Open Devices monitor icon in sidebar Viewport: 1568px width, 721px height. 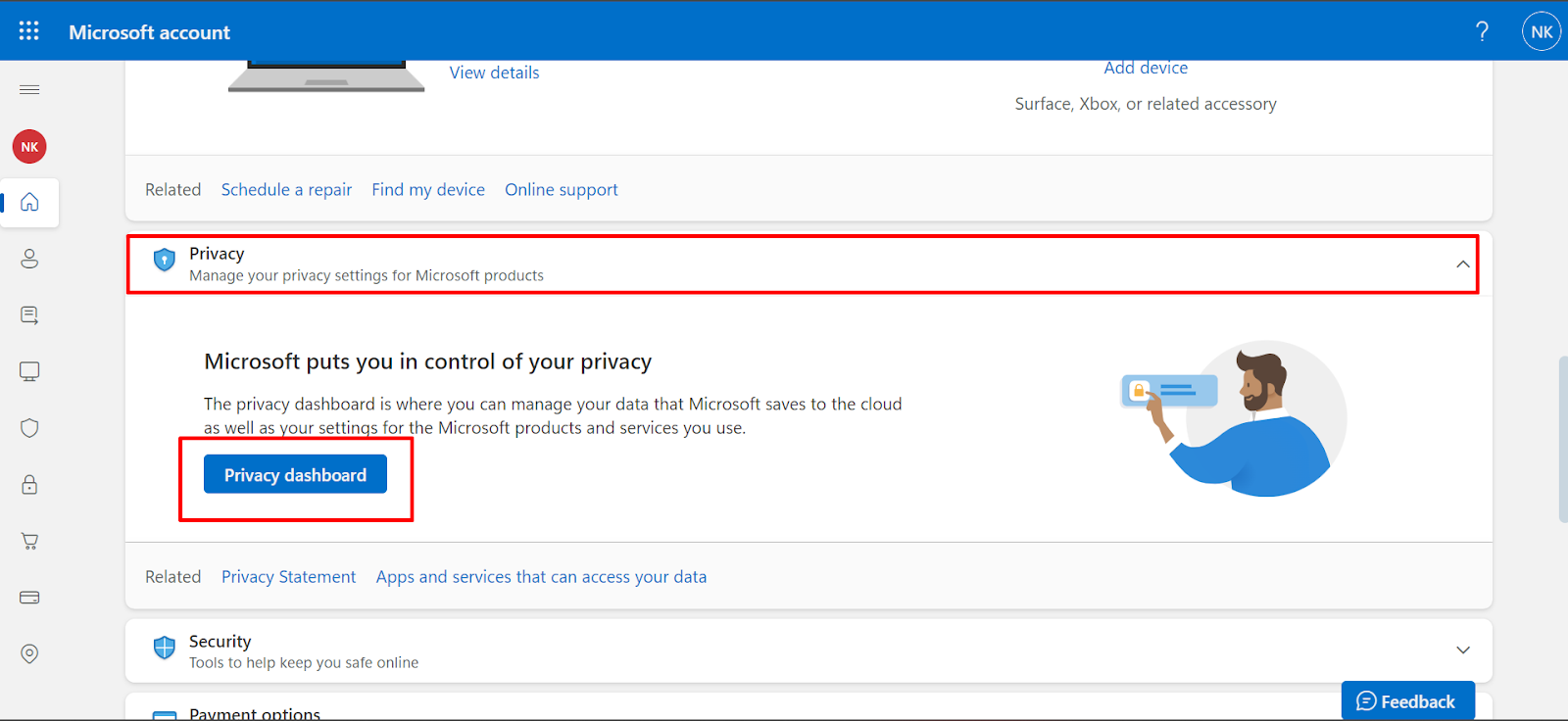(29, 371)
